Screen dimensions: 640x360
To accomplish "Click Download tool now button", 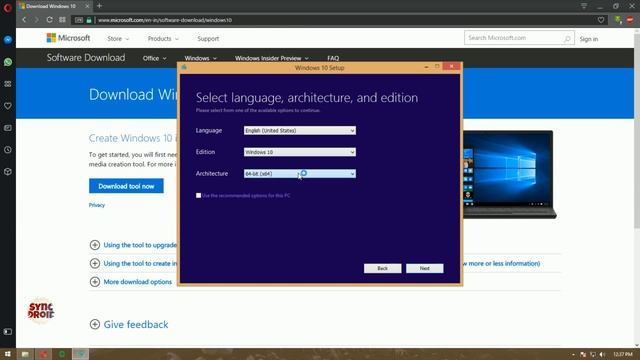I will pyautogui.click(x=126, y=186).
